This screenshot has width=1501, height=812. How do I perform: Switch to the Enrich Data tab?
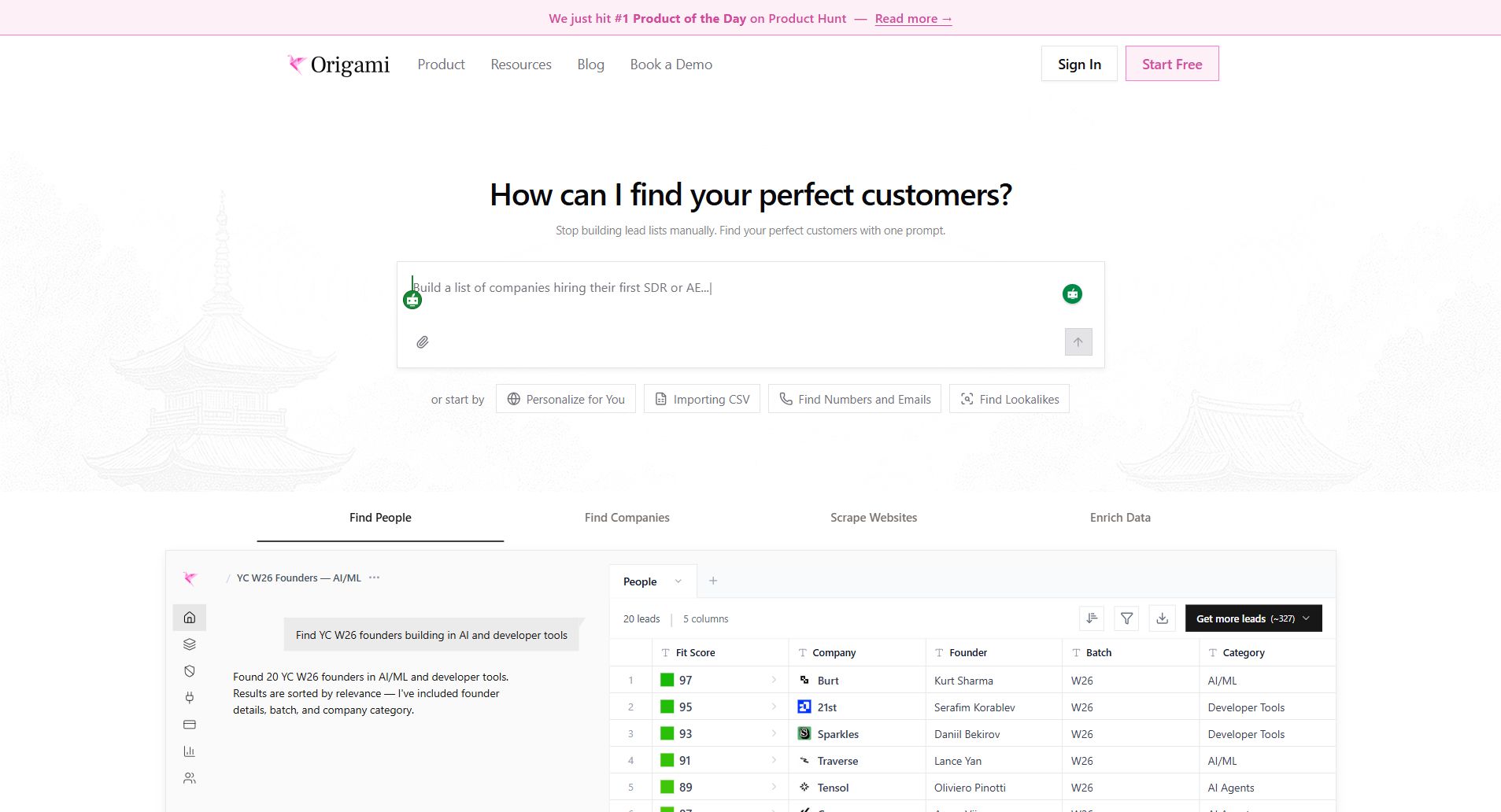click(x=1120, y=518)
